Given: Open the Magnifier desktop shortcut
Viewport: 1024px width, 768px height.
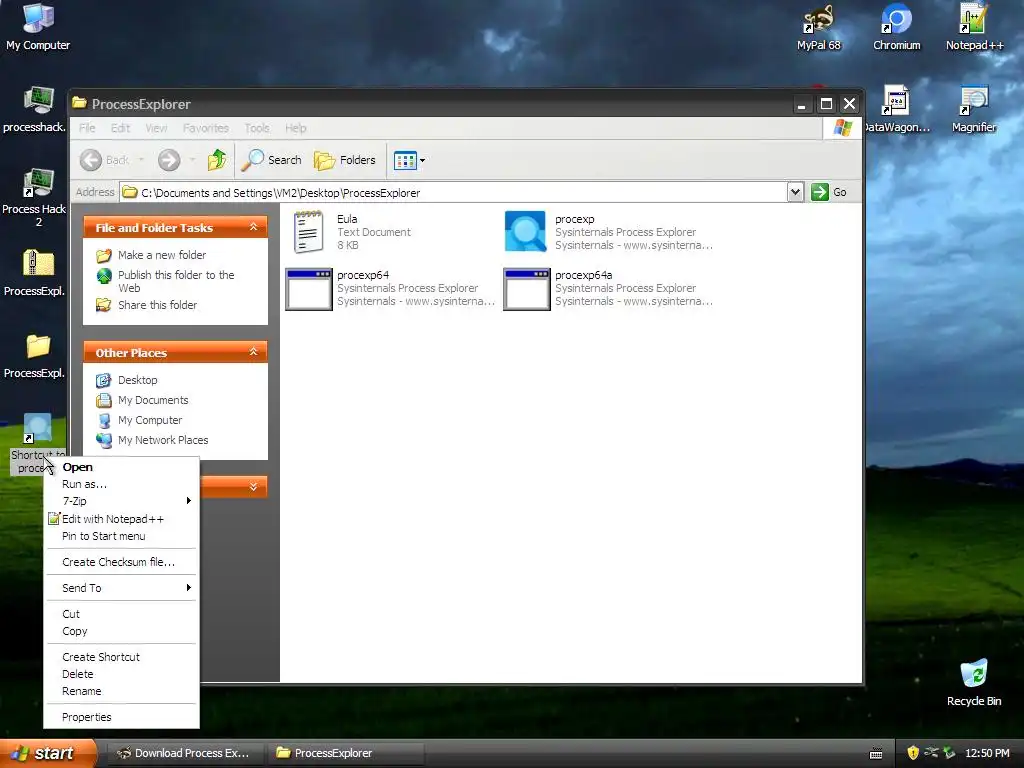Looking at the screenshot, I should pos(974,108).
